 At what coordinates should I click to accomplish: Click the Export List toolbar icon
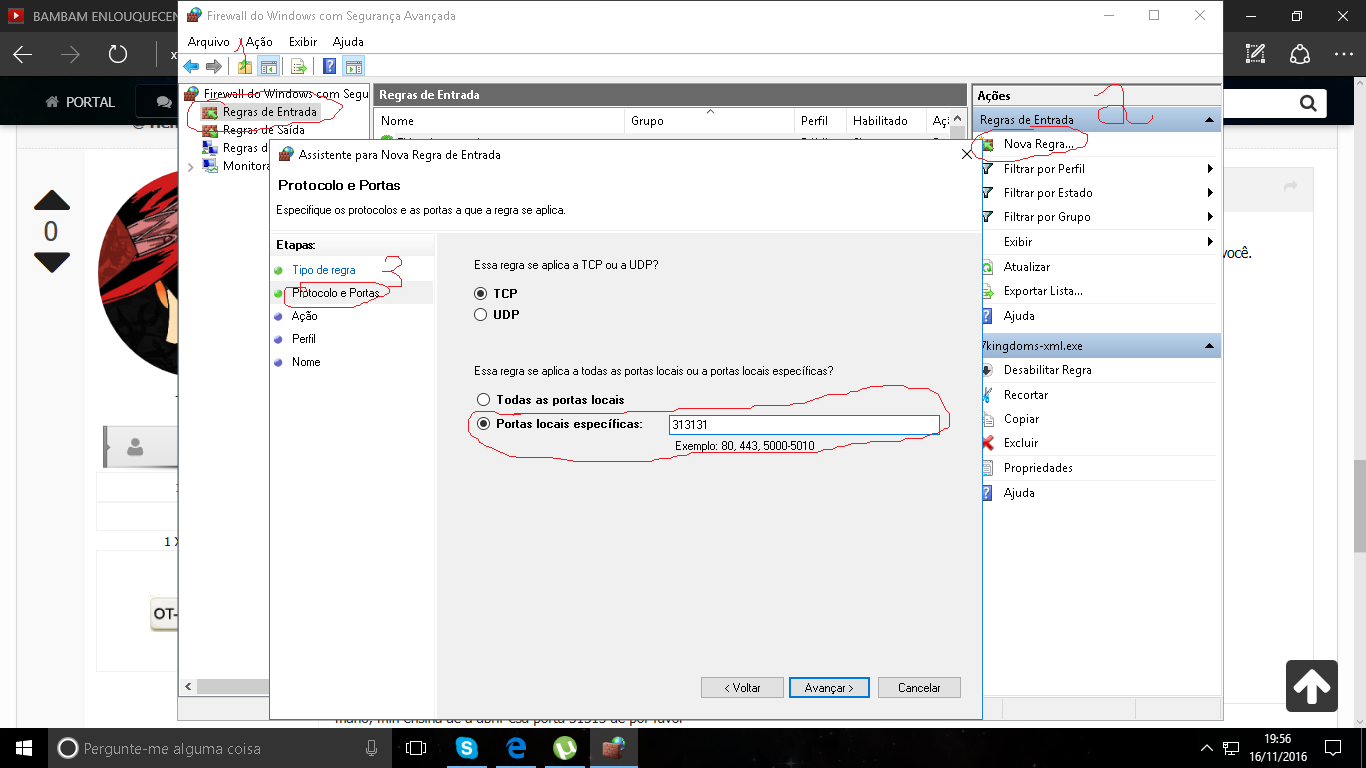(298, 67)
